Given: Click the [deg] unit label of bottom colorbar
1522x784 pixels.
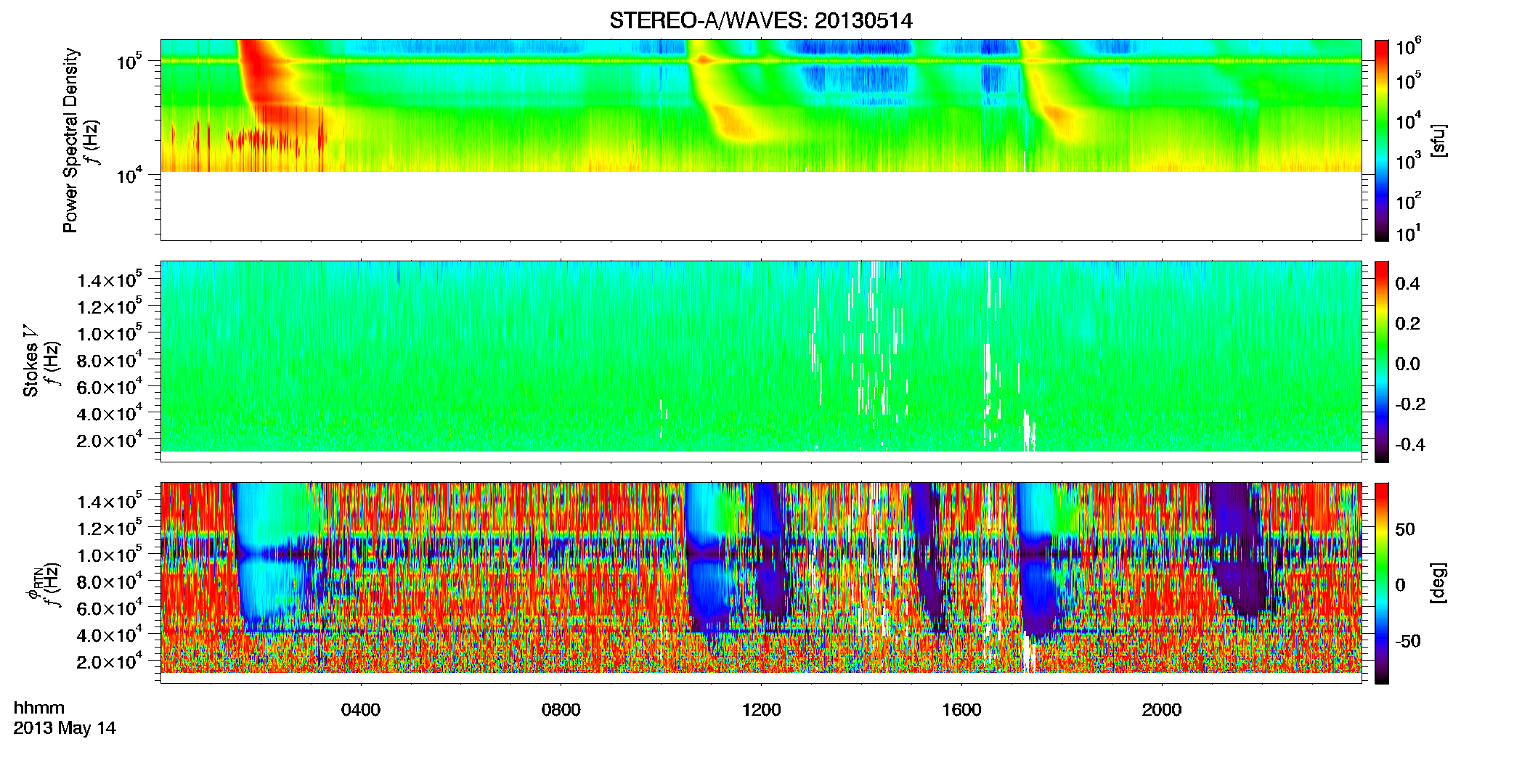Looking at the screenshot, I should tap(1438, 583).
